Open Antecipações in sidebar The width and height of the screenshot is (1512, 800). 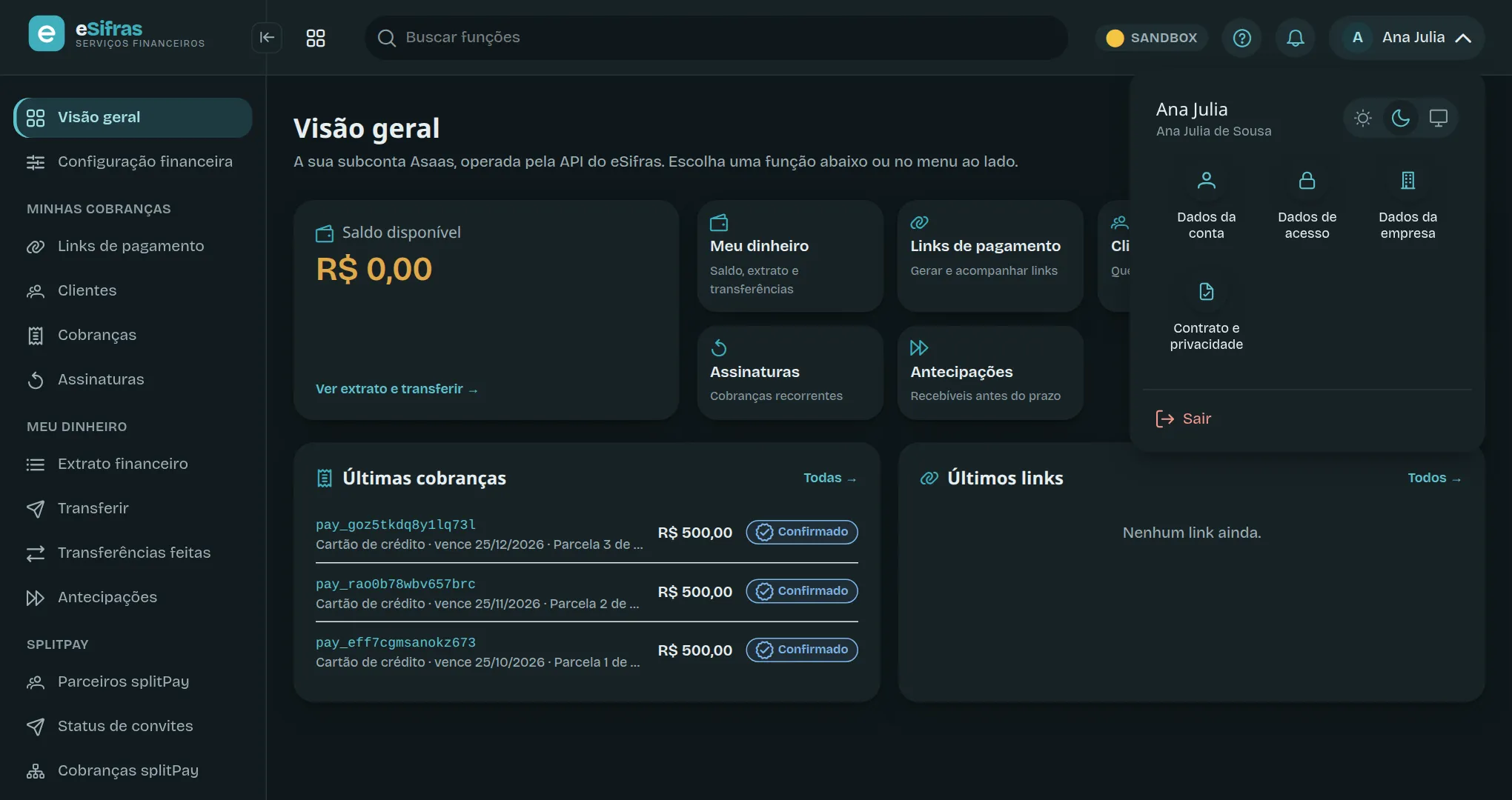pos(133,597)
